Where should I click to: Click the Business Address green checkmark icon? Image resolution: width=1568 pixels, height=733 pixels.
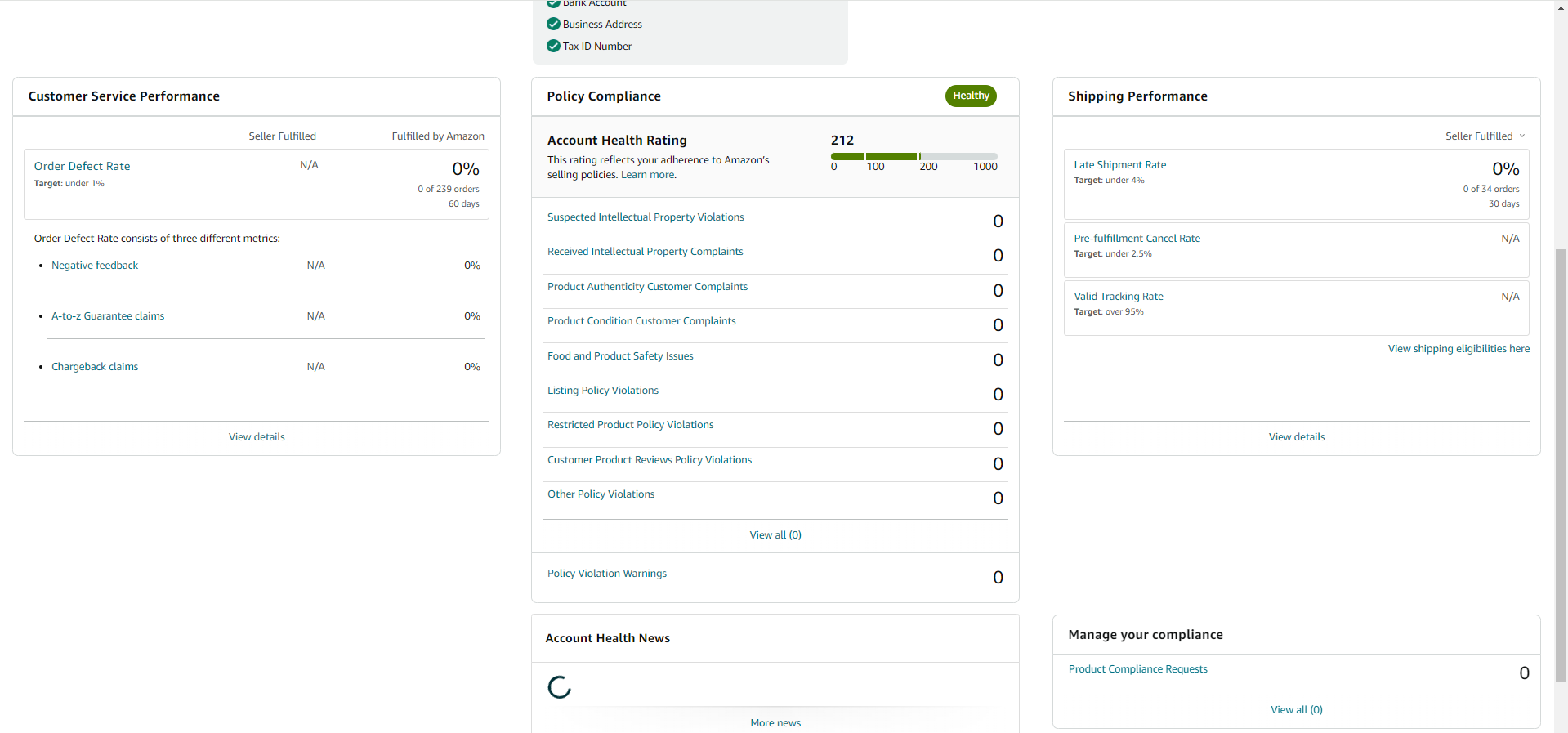pos(553,24)
